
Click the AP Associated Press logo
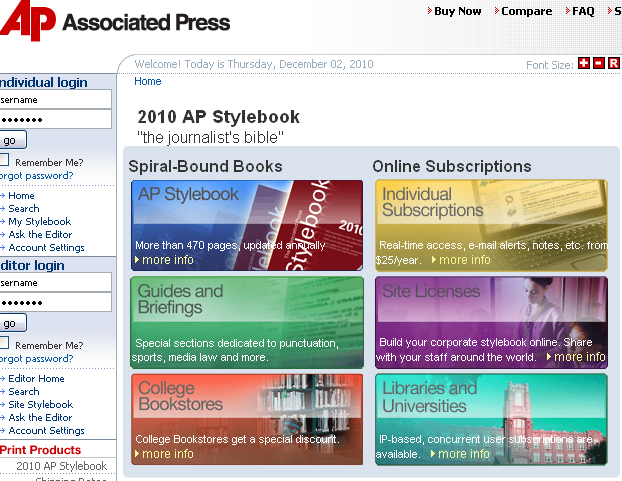coord(115,21)
